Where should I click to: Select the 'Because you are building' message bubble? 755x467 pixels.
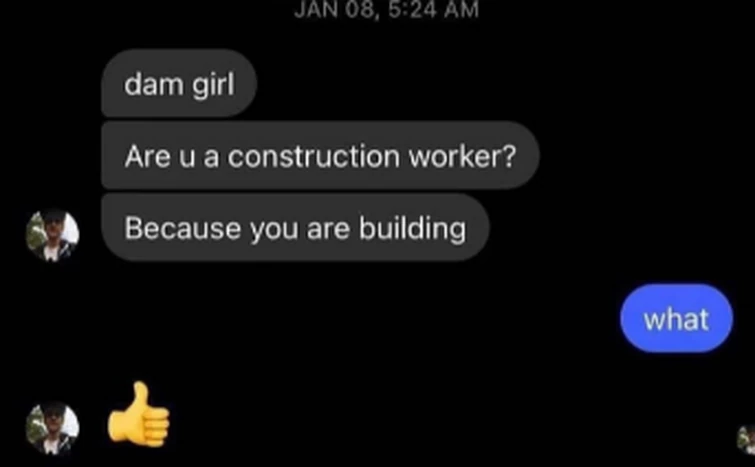pyautogui.click(x=295, y=227)
